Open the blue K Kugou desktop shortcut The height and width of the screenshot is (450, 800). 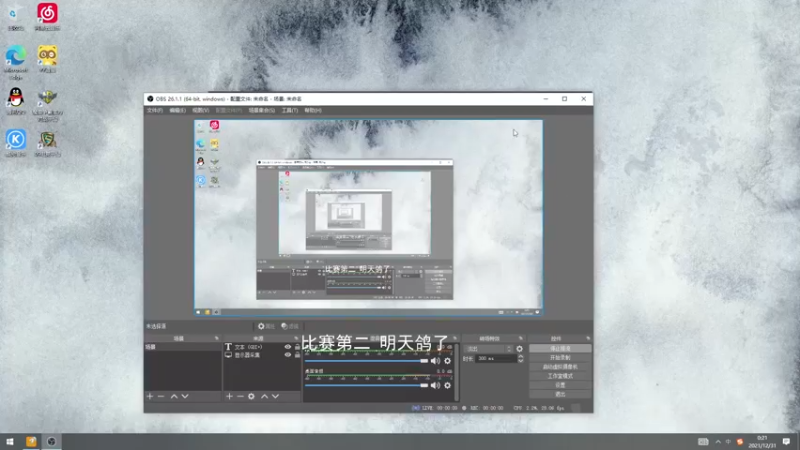tap(16, 143)
